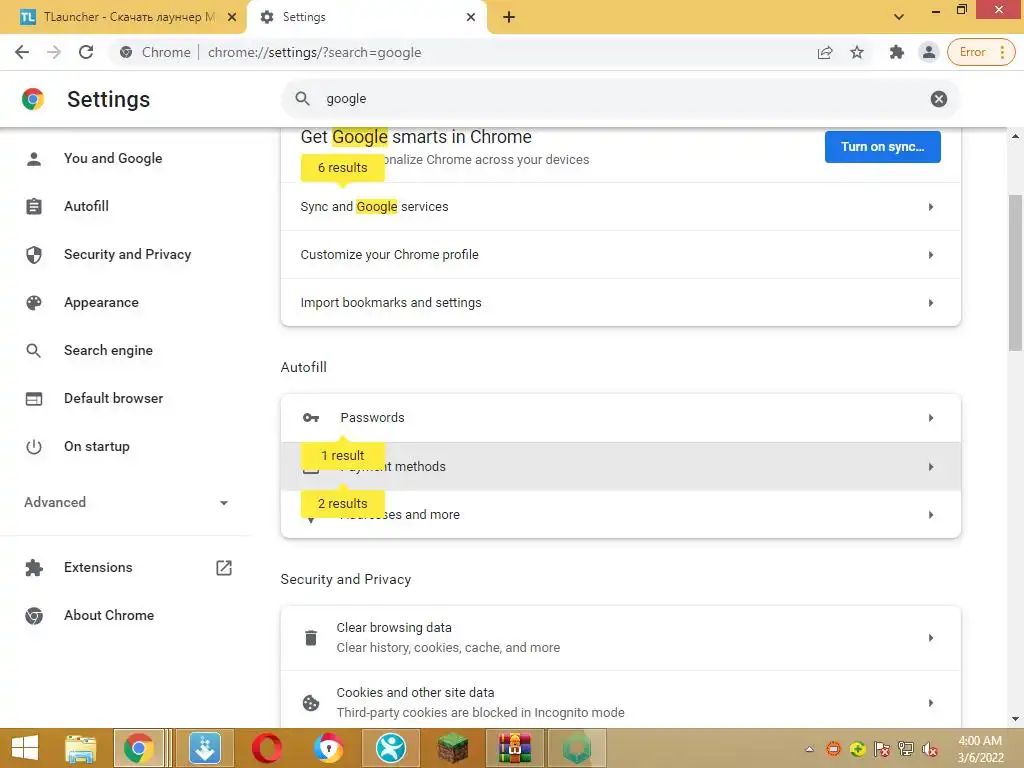1024x768 pixels.
Task: Click the share page icon in address bar
Action: pos(825,52)
